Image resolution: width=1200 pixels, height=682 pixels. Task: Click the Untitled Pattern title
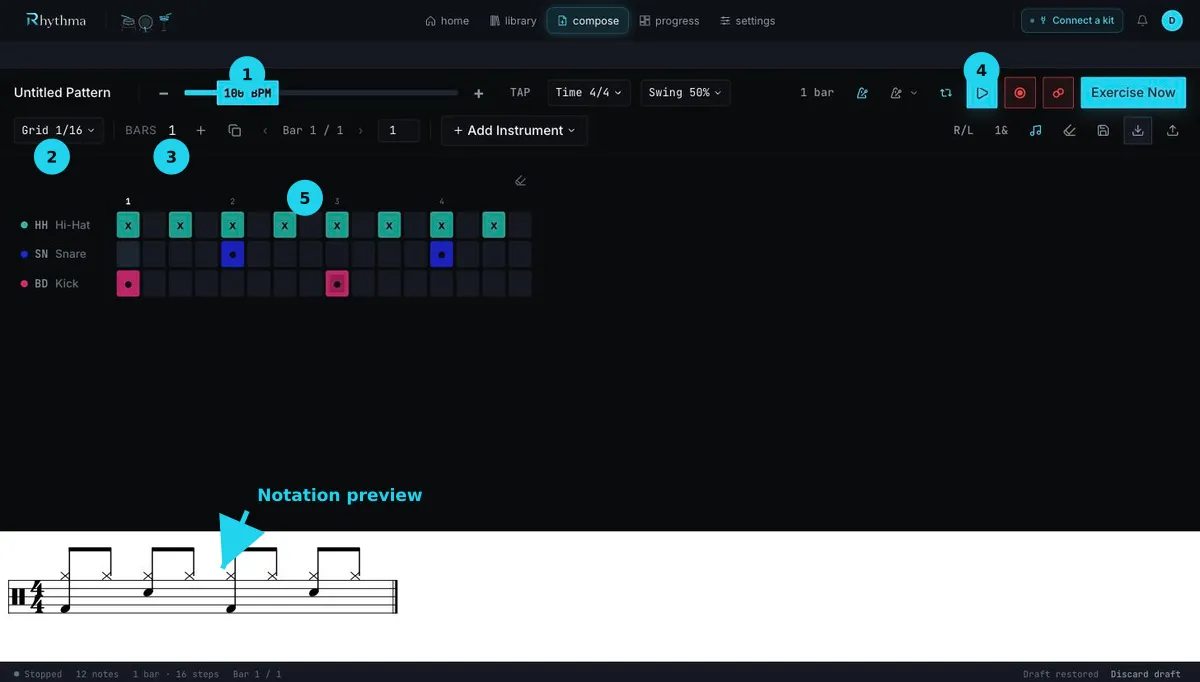(62, 93)
